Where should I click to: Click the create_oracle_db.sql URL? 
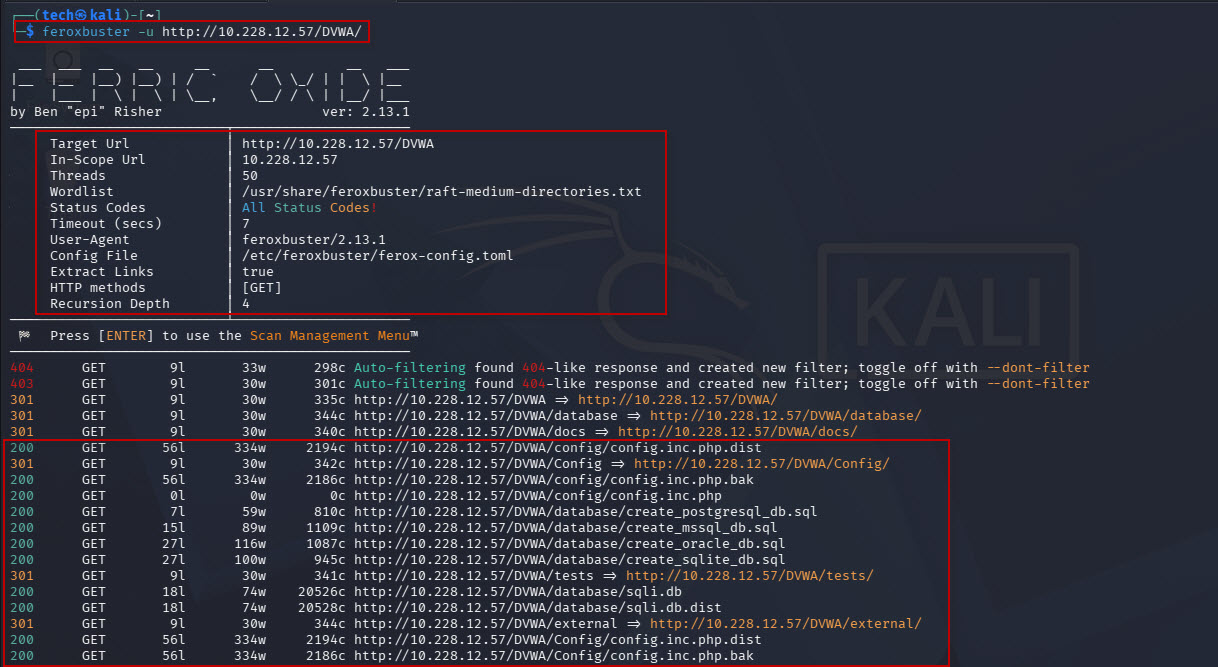[x=570, y=544]
